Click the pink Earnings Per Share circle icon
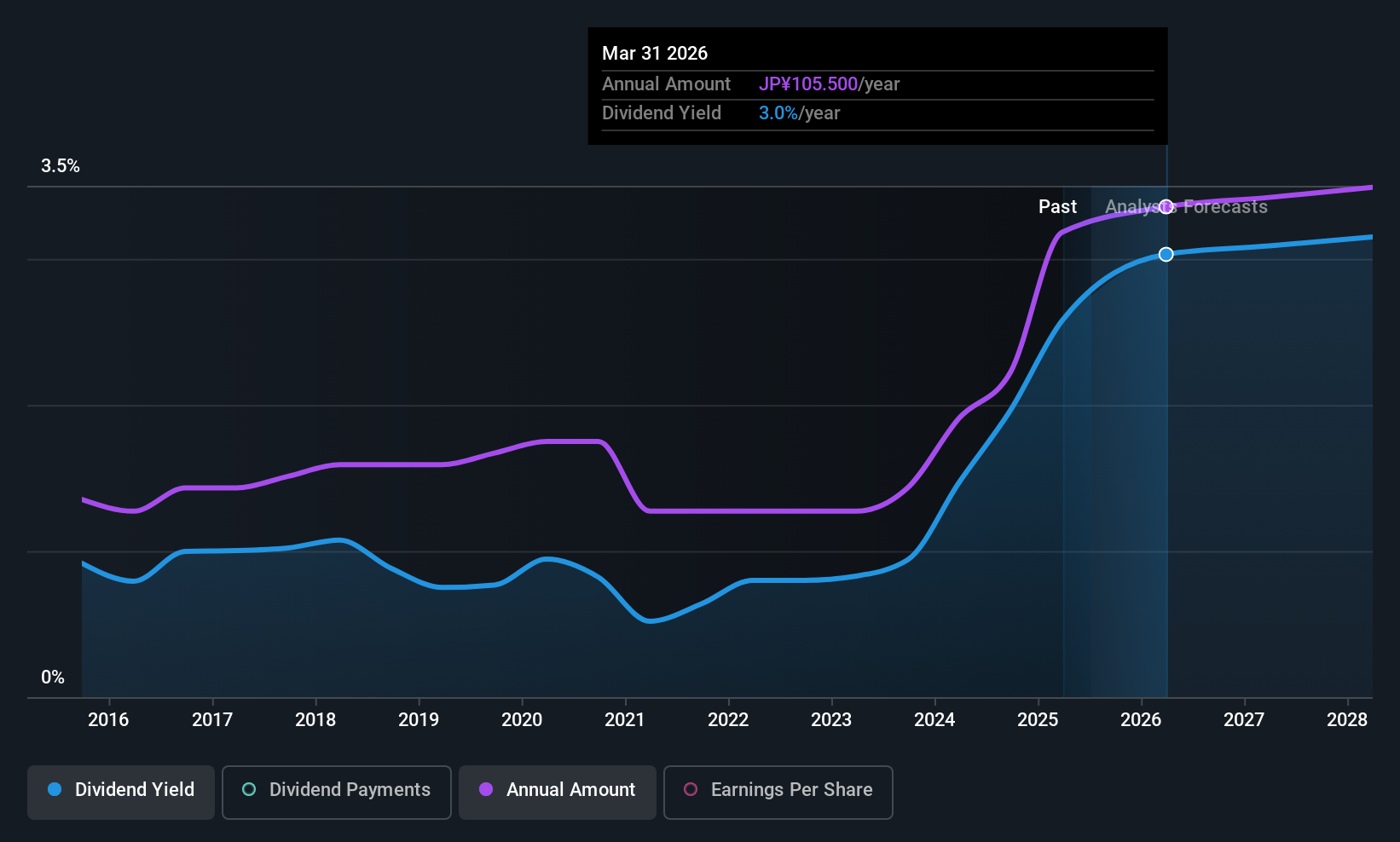1400x842 pixels. pos(691,789)
